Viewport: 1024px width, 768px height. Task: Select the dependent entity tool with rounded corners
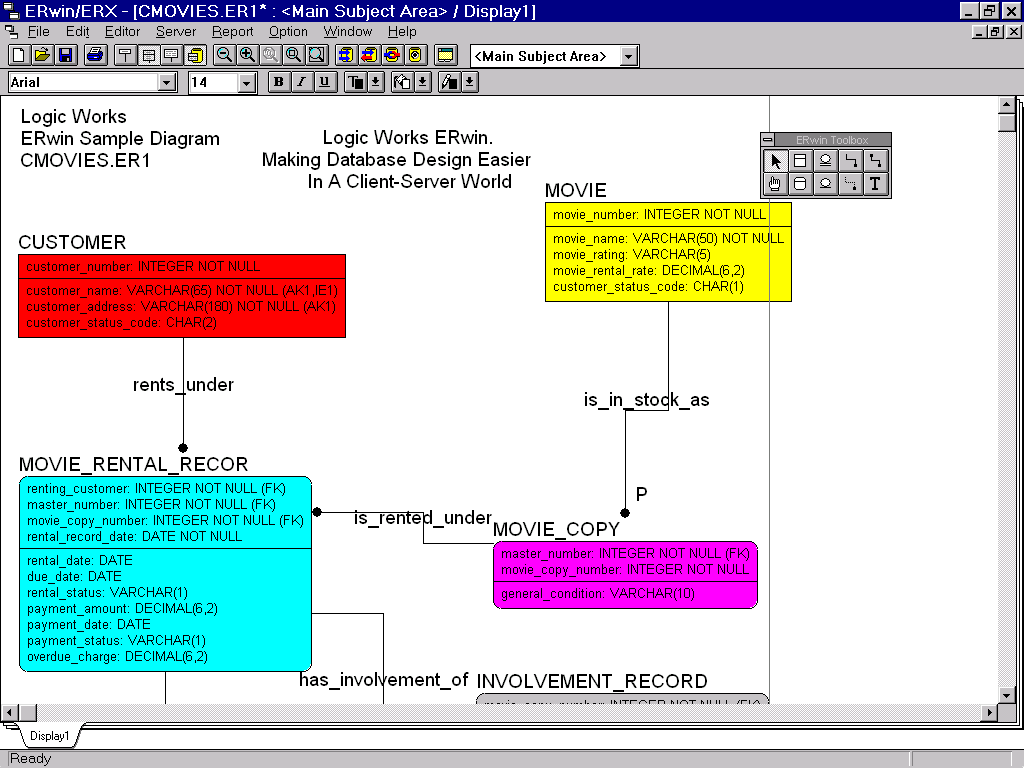[x=800, y=184]
